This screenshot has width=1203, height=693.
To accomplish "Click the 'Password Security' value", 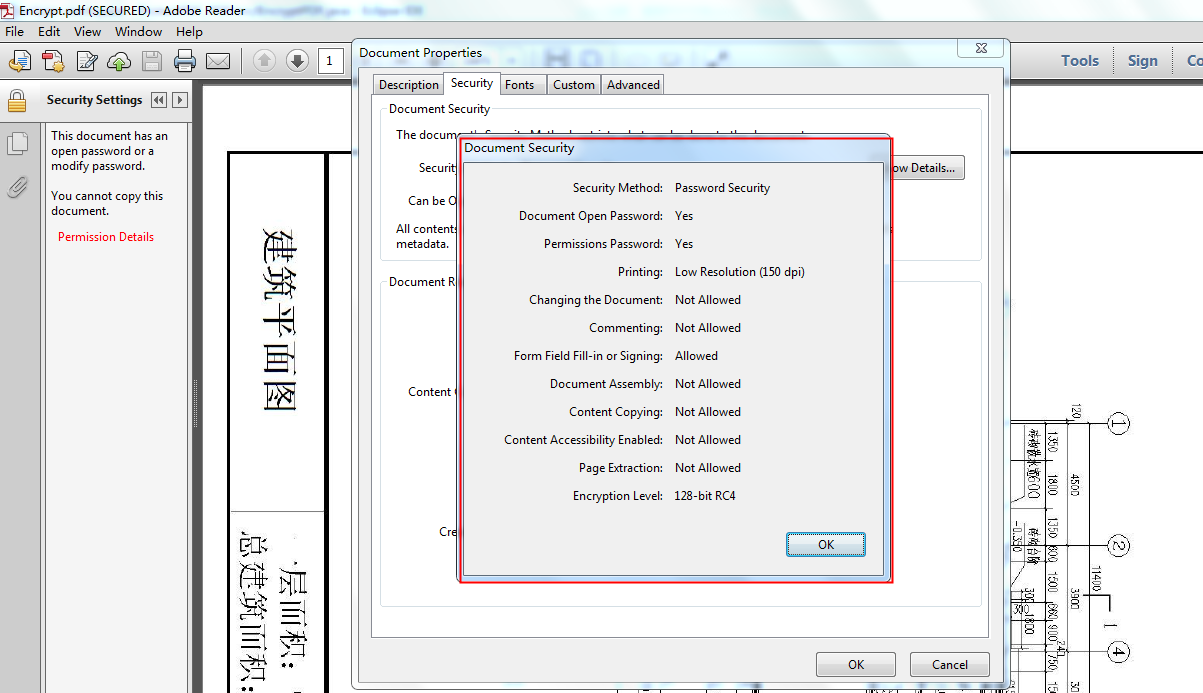I will tap(722, 188).
